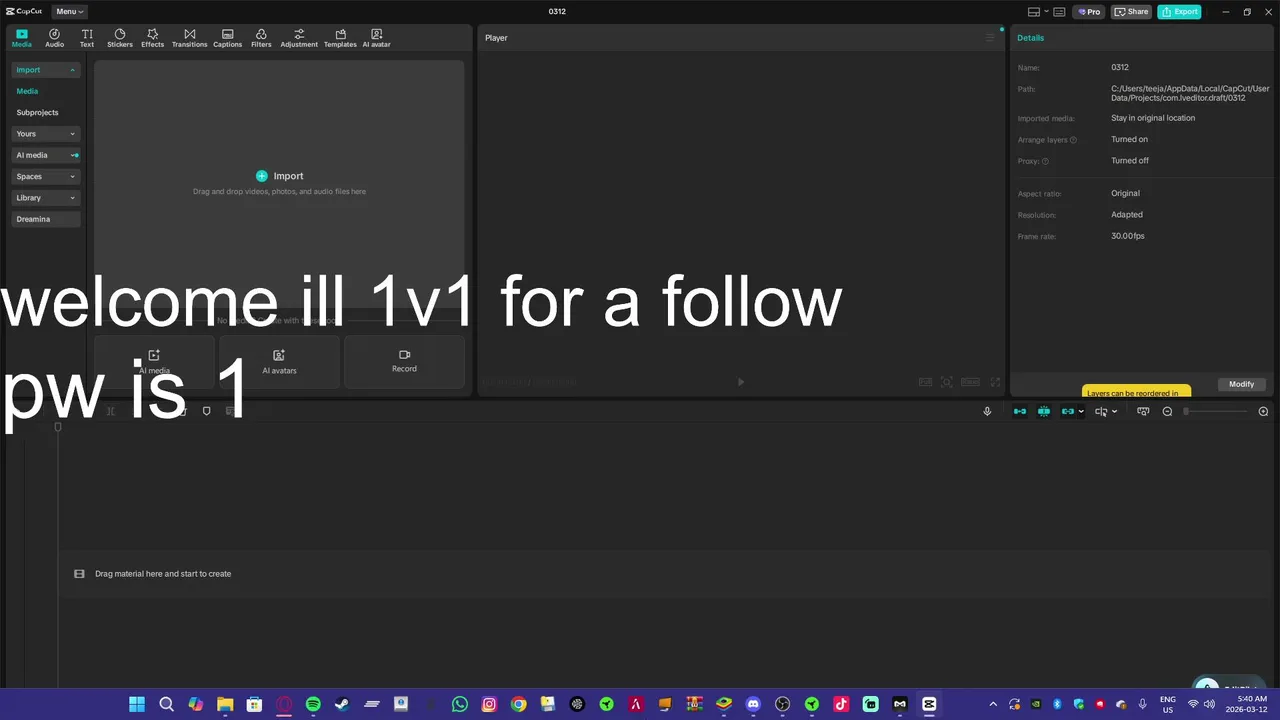The image size is (1280, 720).
Task: Click the Record button
Action: pyautogui.click(x=404, y=361)
